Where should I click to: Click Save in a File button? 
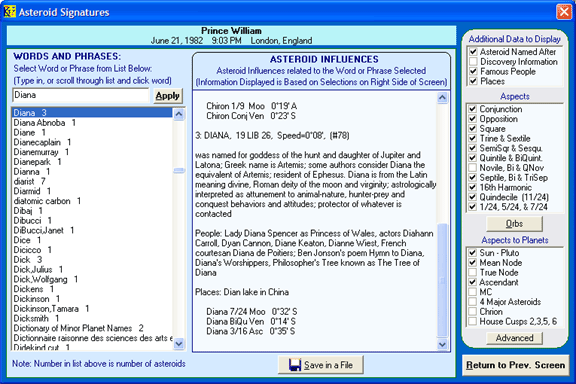(321, 365)
